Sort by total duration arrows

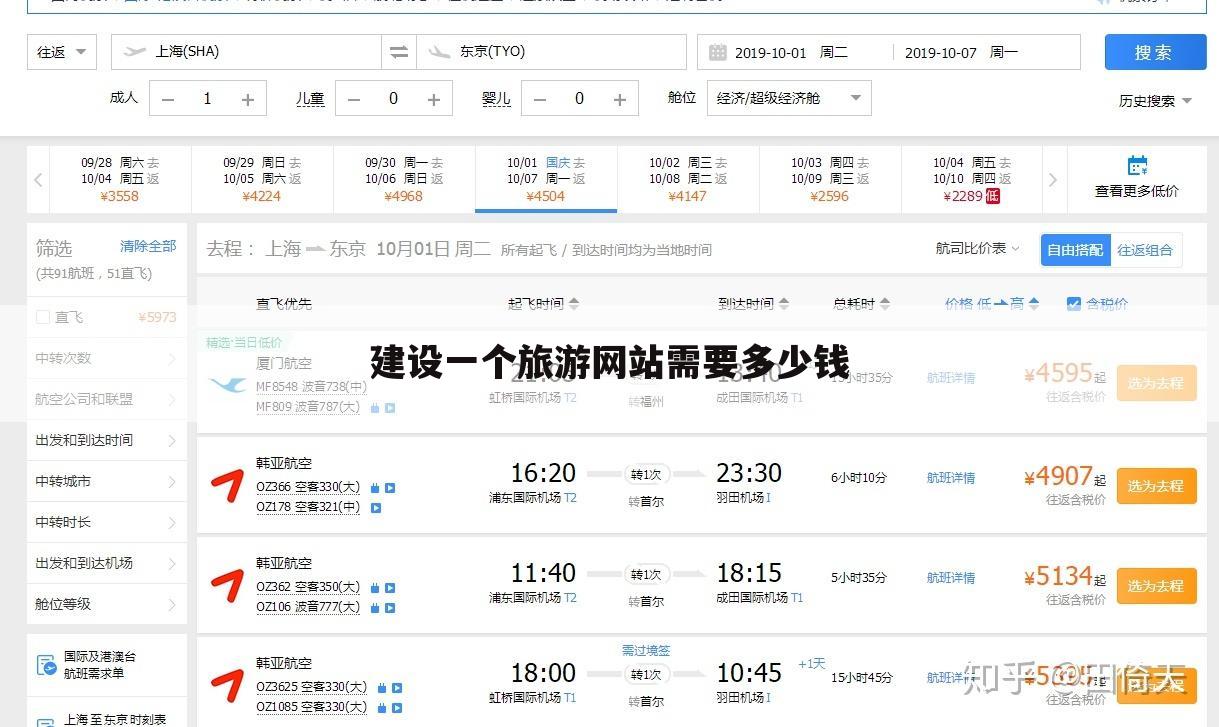pyautogui.click(x=885, y=304)
